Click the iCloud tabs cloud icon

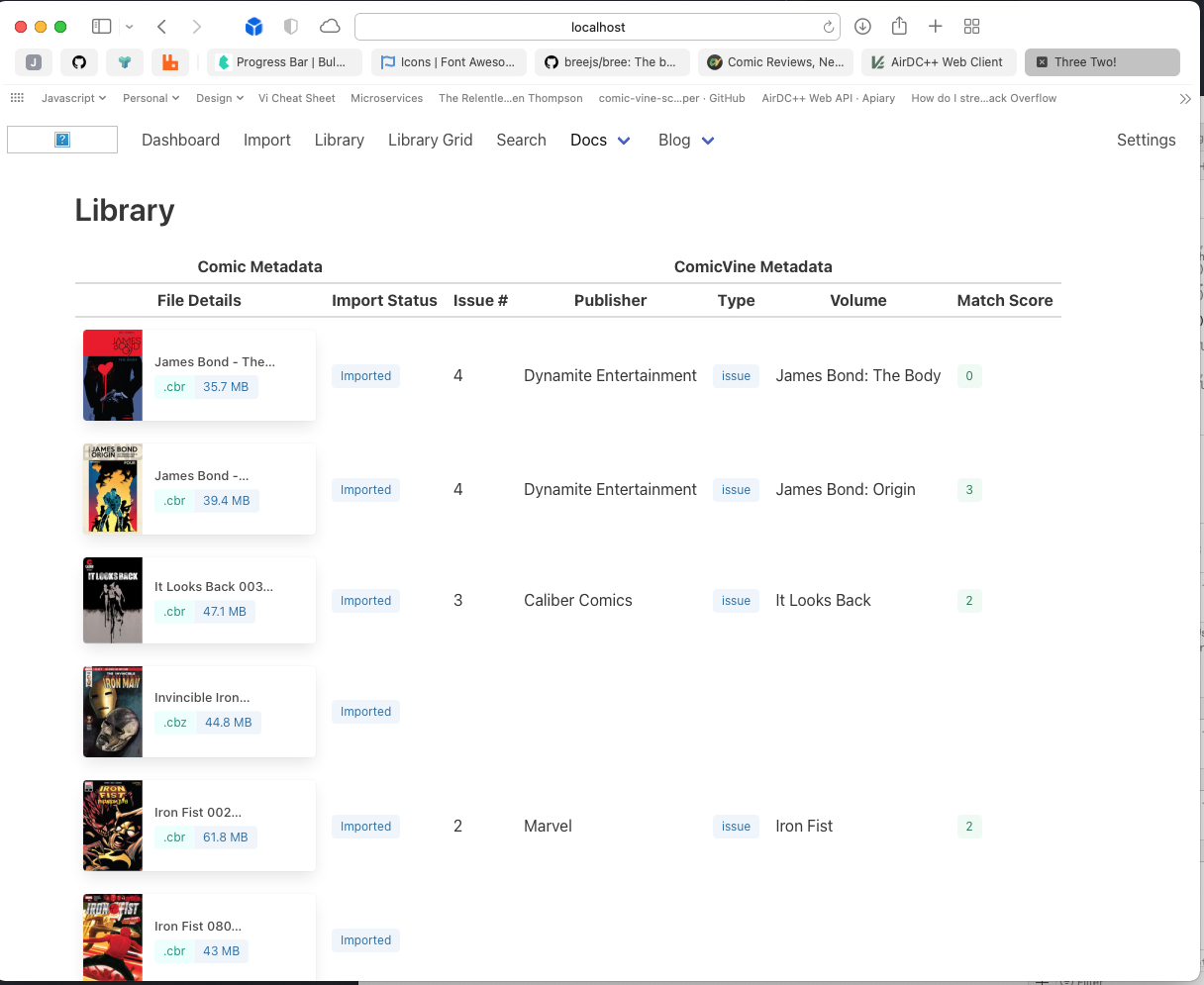coord(330,27)
